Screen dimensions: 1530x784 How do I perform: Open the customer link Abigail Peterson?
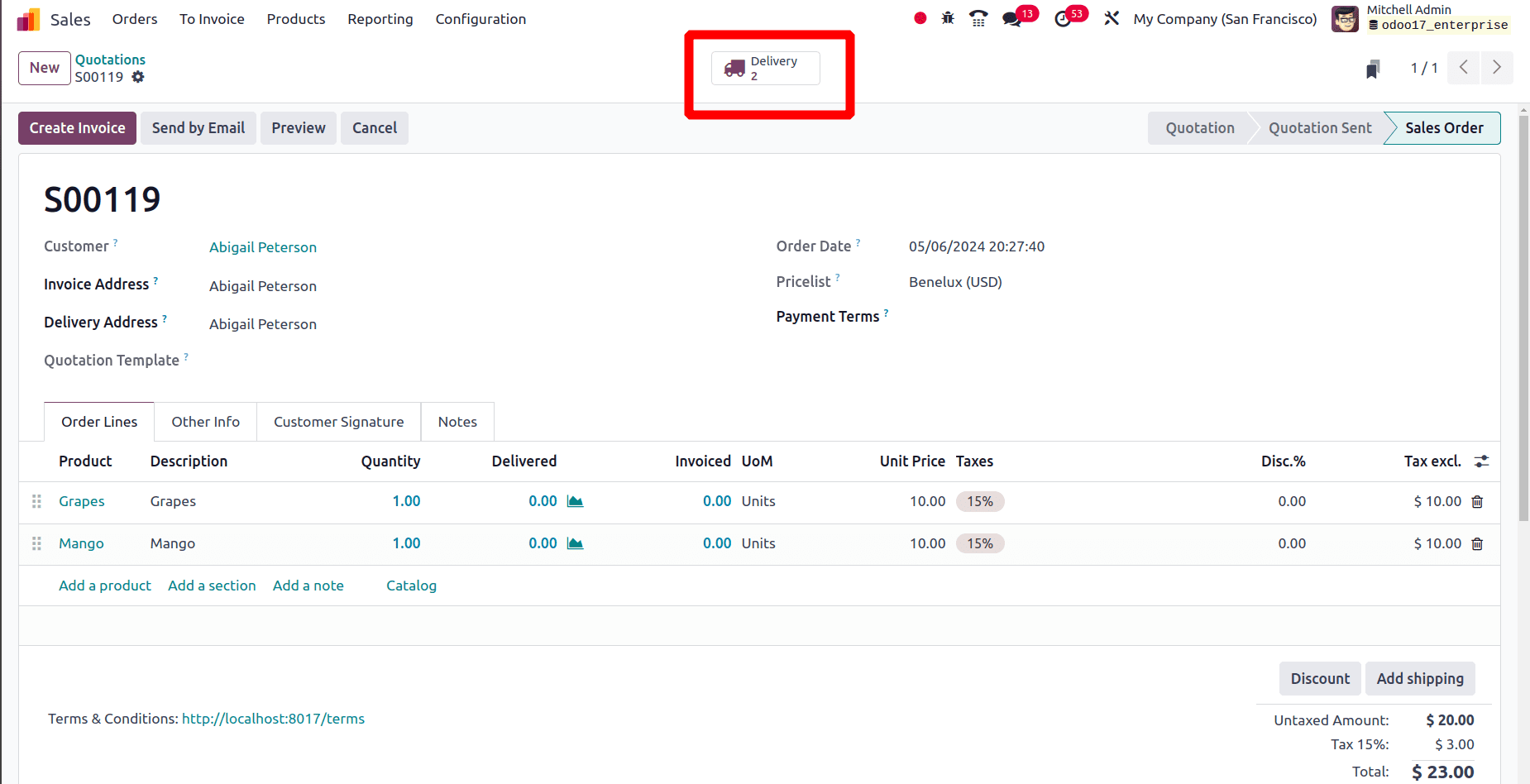click(262, 246)
